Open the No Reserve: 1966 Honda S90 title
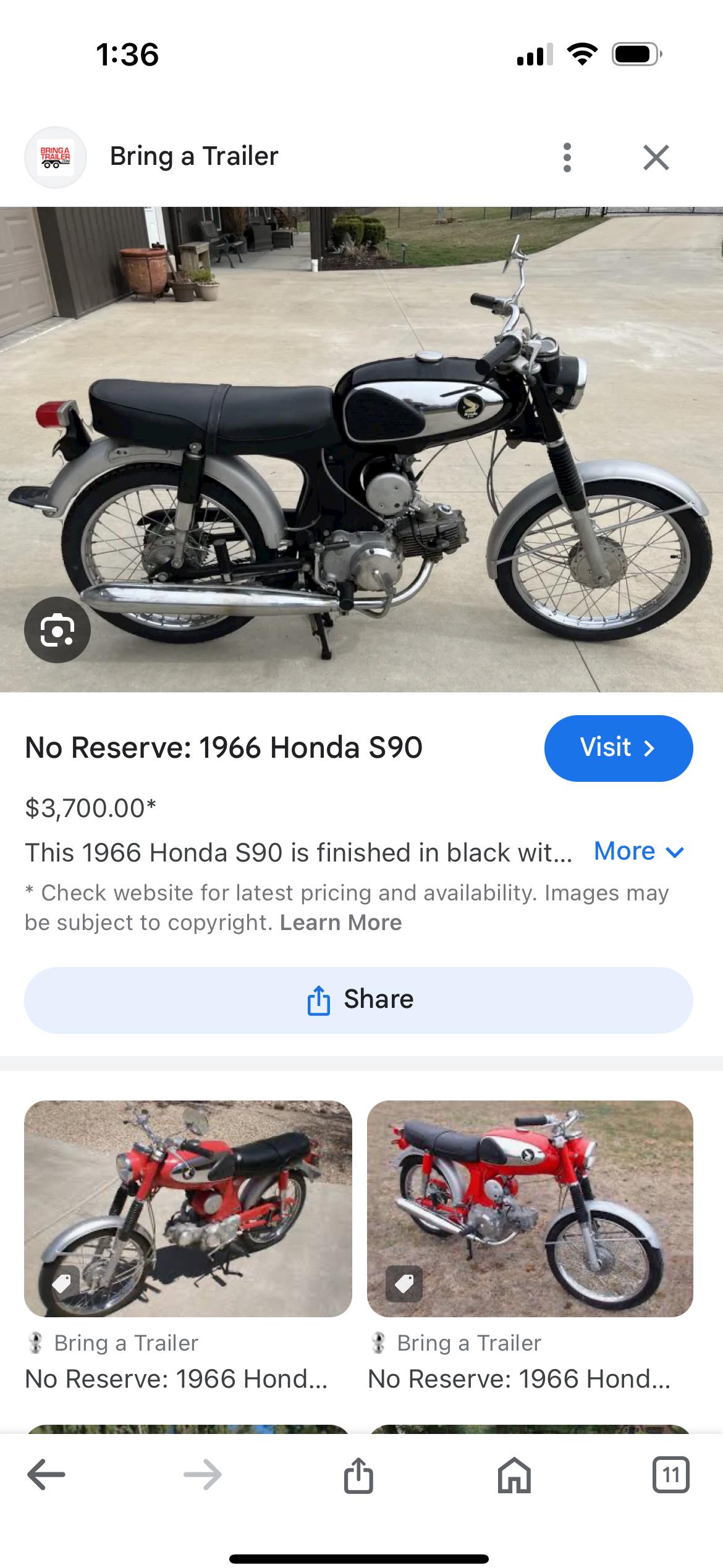723x1568 pixels. [224, 748]
